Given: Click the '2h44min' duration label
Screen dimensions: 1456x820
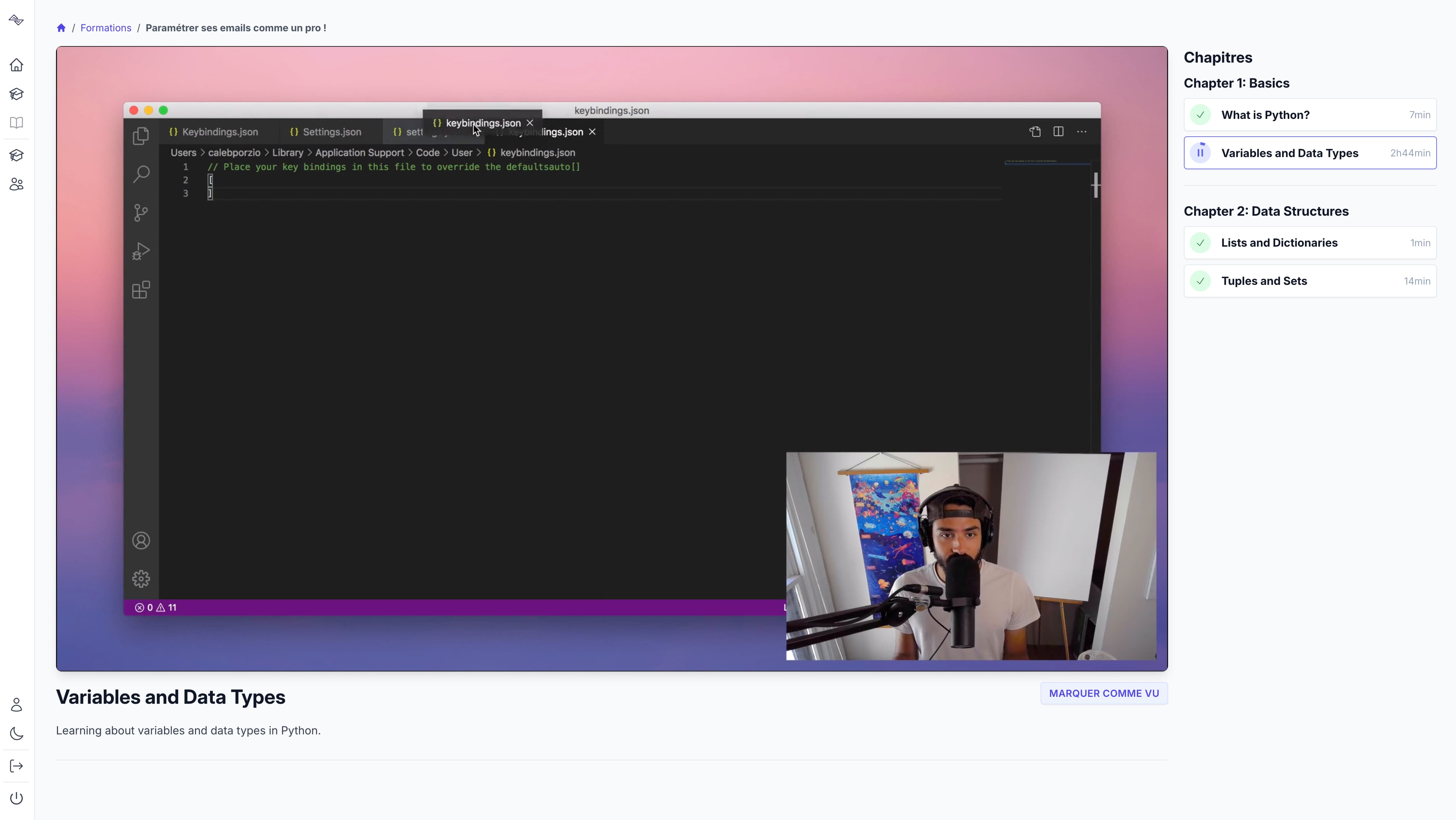Looking at the screenshot, I should 1410,153.
